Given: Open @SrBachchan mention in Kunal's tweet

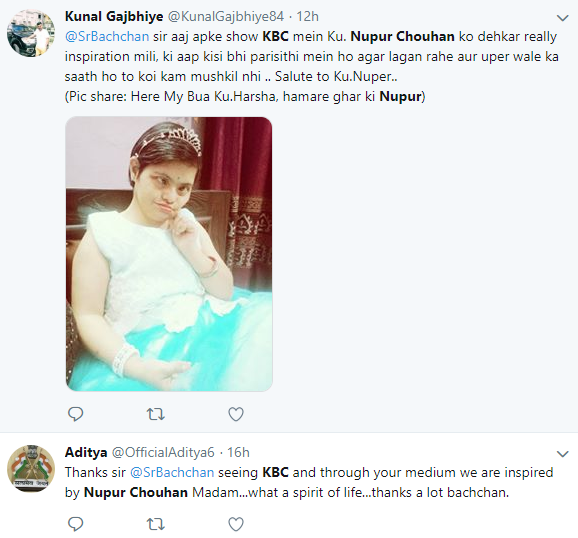Looking at the screenshot, I should pyautogui.click(x=107, y=37).
